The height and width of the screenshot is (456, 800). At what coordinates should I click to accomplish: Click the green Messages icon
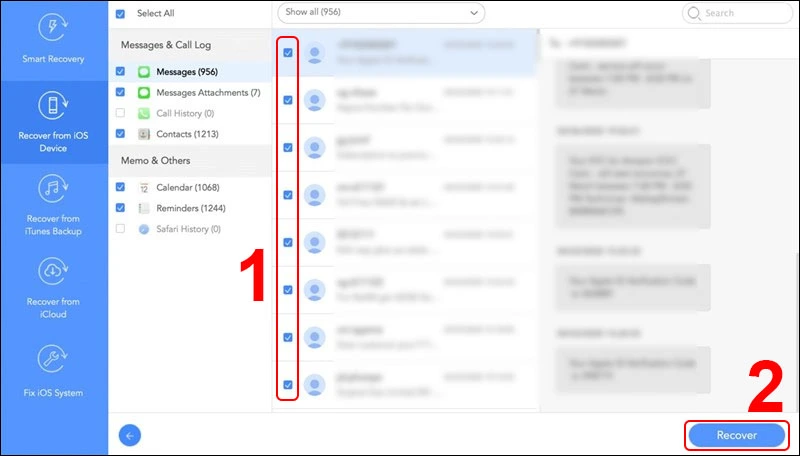click(x=144, y=72)
